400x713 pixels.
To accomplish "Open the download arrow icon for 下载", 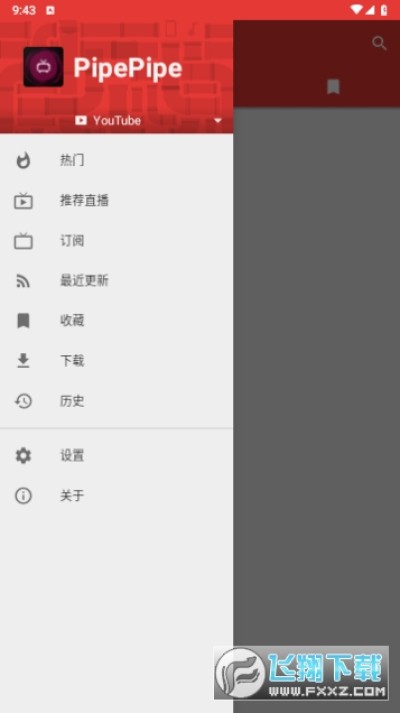I will coord(23,361).
